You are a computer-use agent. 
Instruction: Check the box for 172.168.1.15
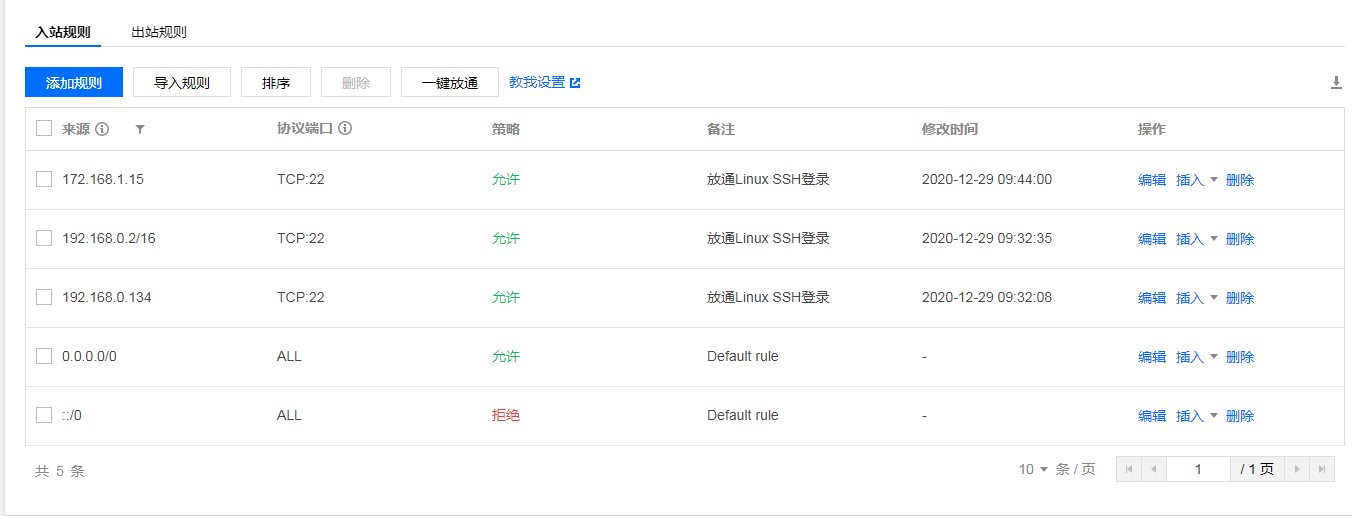pyautogui.click(x=44, y=179)
